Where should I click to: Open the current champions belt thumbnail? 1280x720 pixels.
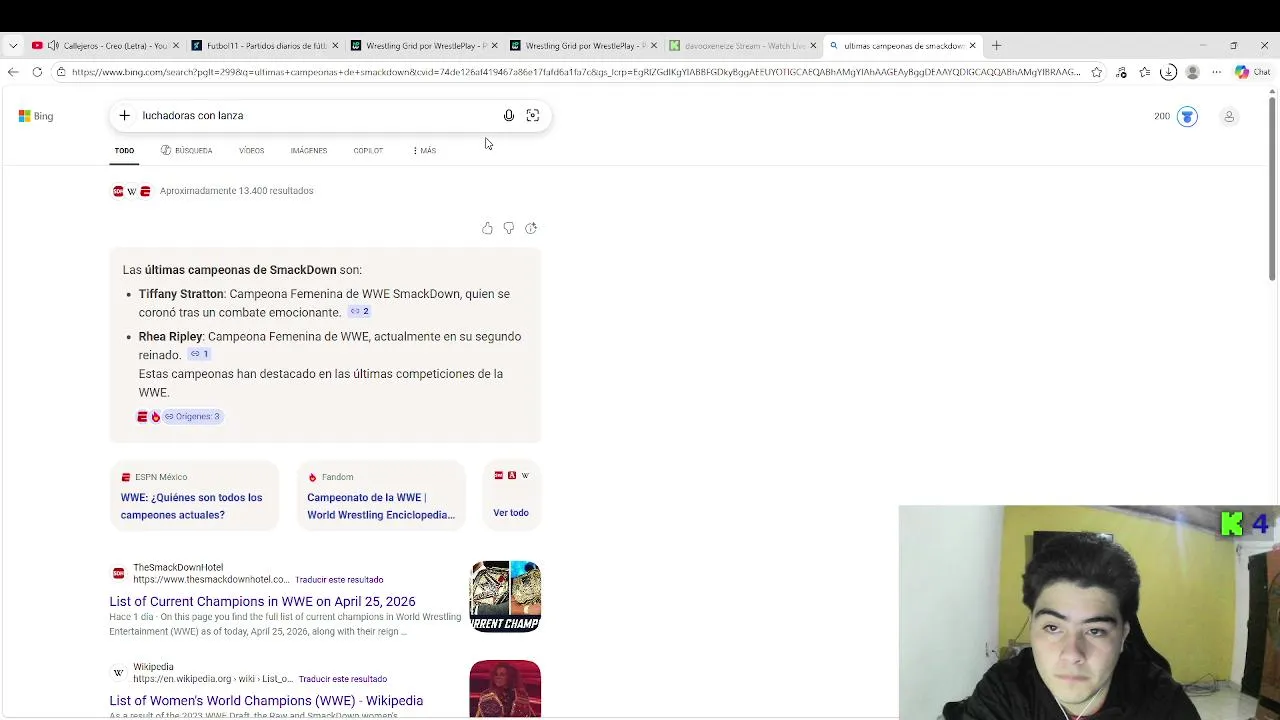click(x=505, y=596)
